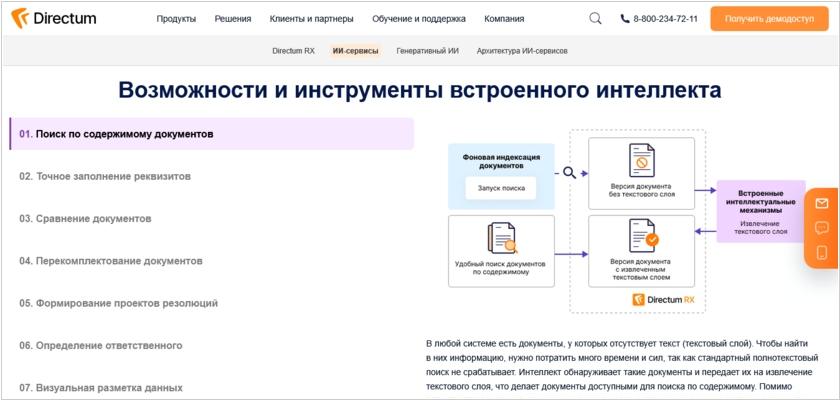Click Встроенные интеллектуальные механизмы block
The height and width of the screenshot is (400, 840).
point(761,211)
